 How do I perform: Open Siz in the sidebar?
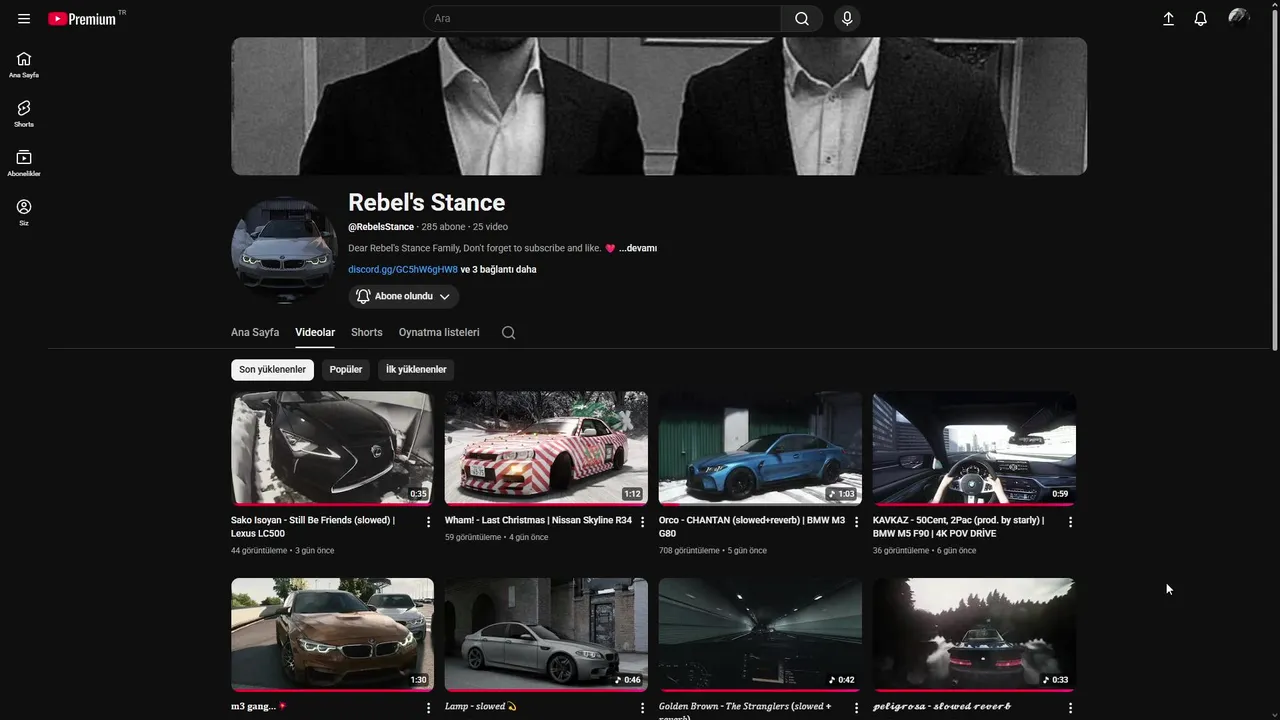[24, 212]
